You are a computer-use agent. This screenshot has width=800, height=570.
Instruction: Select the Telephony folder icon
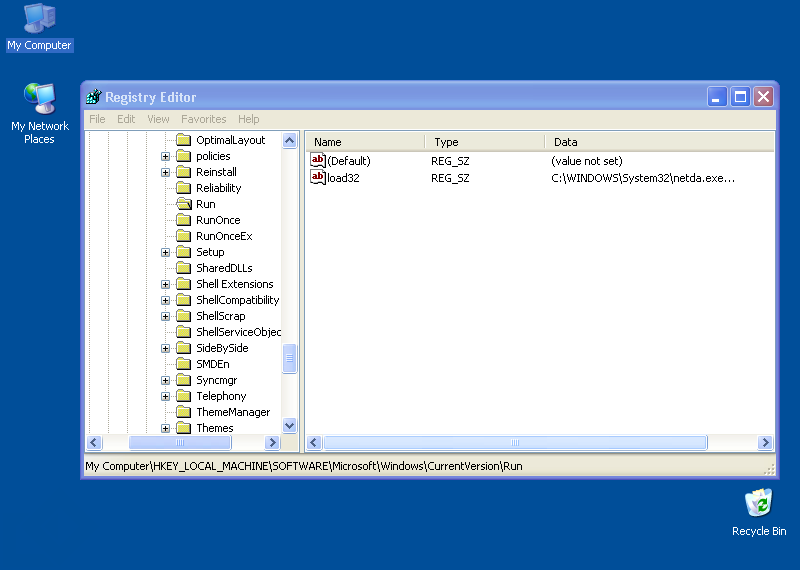(184, 396)
